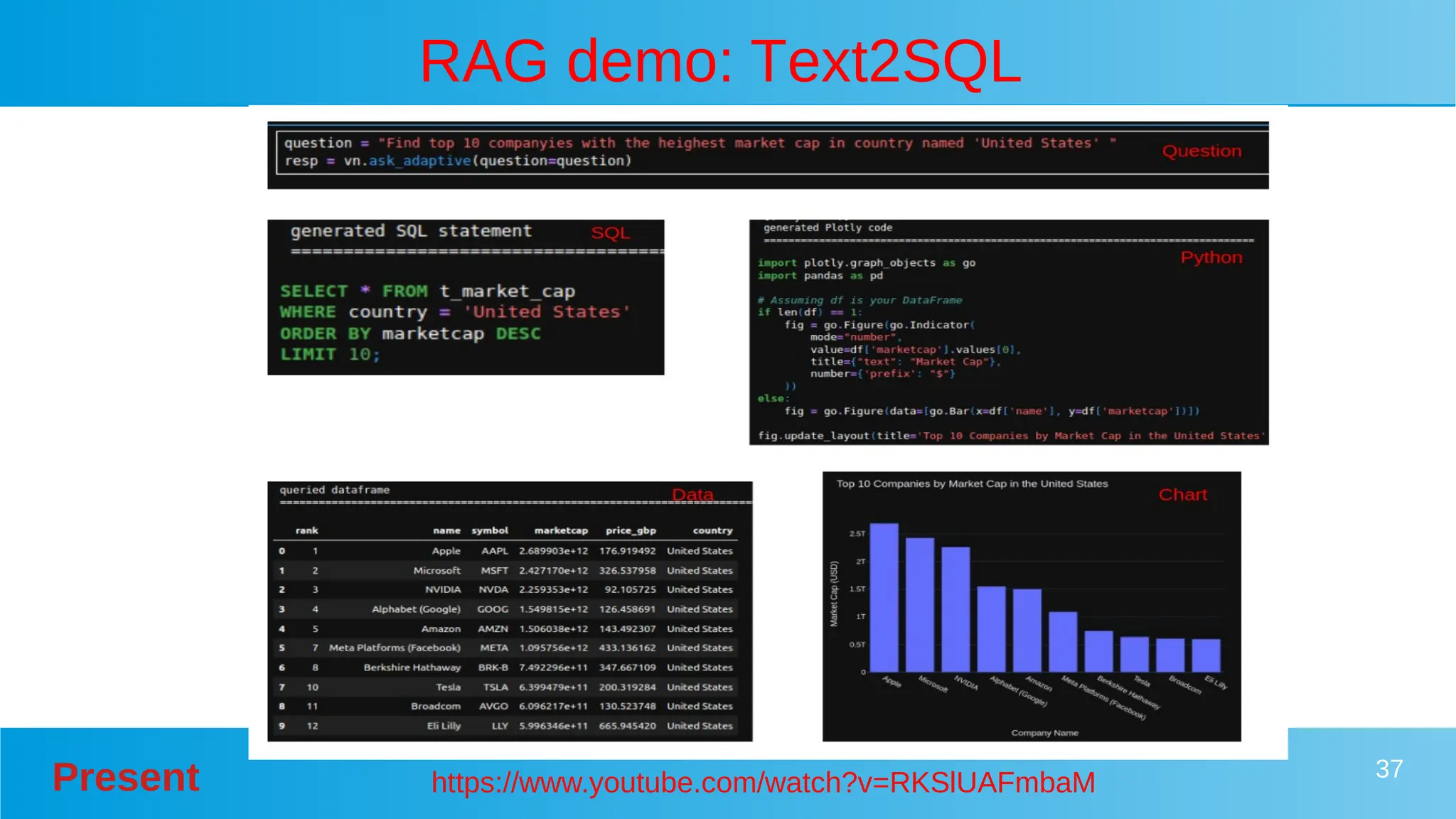Image resolution: width=1456 pixels, height=819 pixels.
Task: Click the fig.update_layout code line
Action: click(x=1012, y=436)
